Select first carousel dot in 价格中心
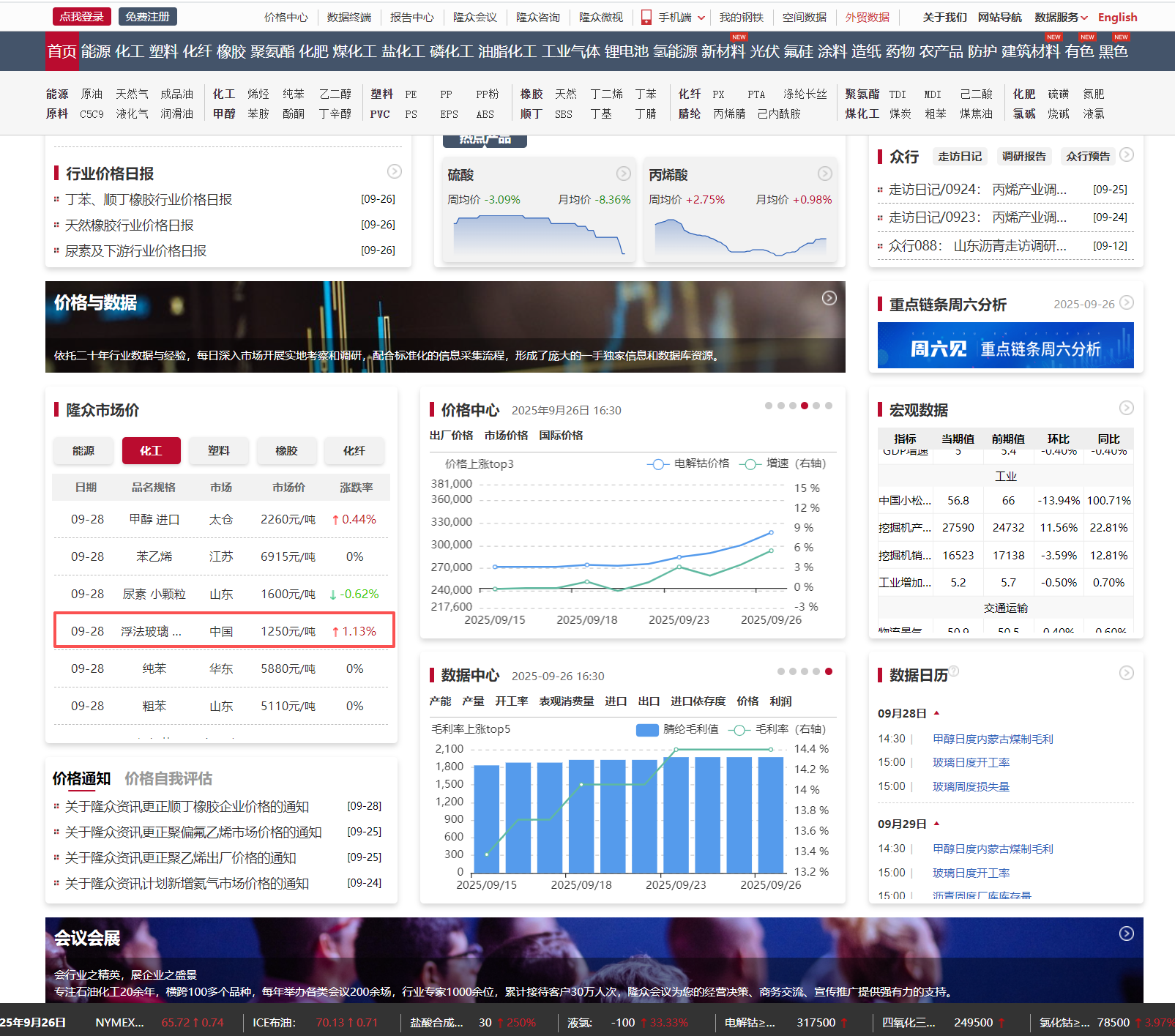This screenshot has height=1036, width=1175. pos(768,406)
